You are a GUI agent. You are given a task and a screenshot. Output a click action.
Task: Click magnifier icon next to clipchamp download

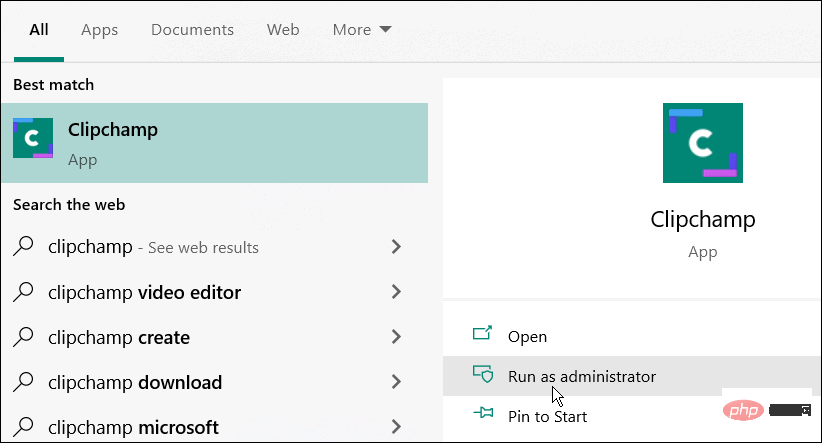(23, 382)
